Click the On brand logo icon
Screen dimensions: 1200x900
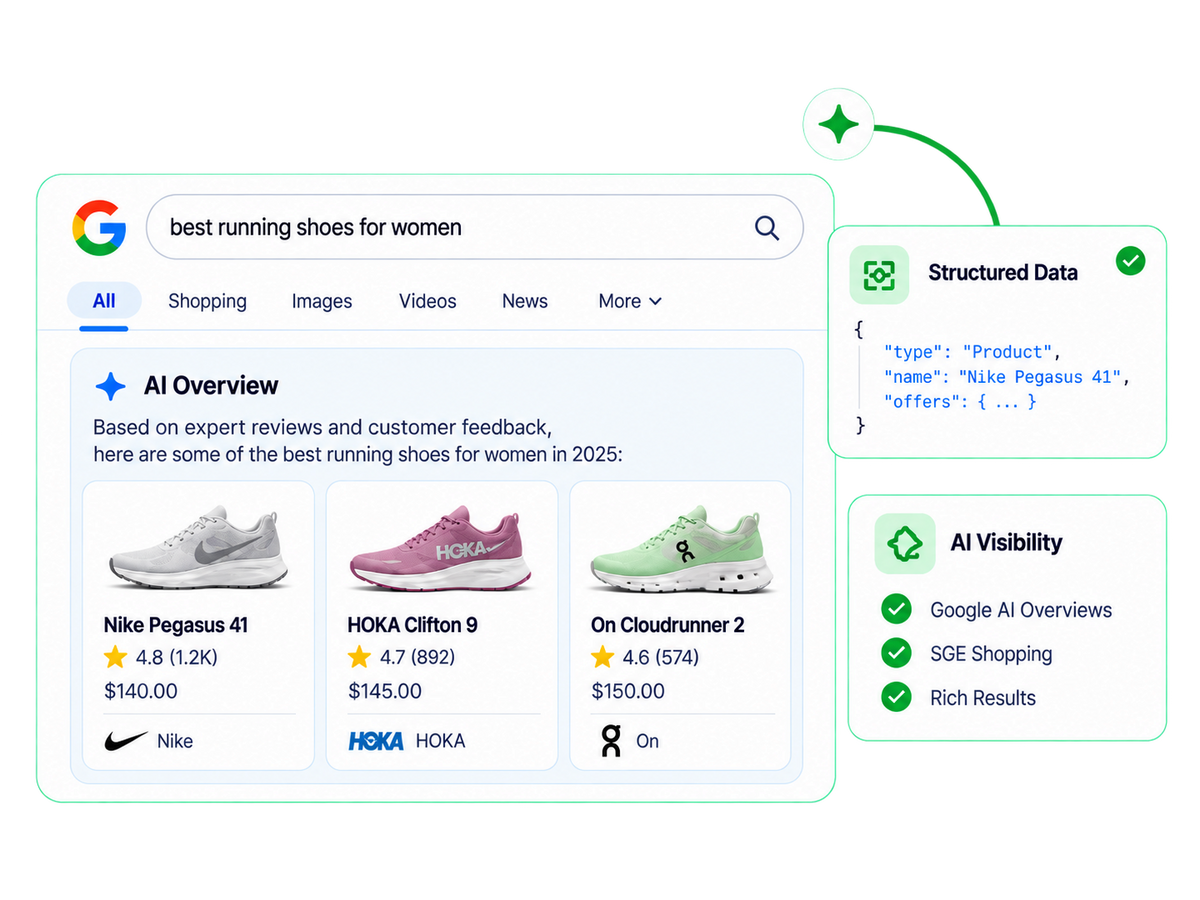click(610, 741)
